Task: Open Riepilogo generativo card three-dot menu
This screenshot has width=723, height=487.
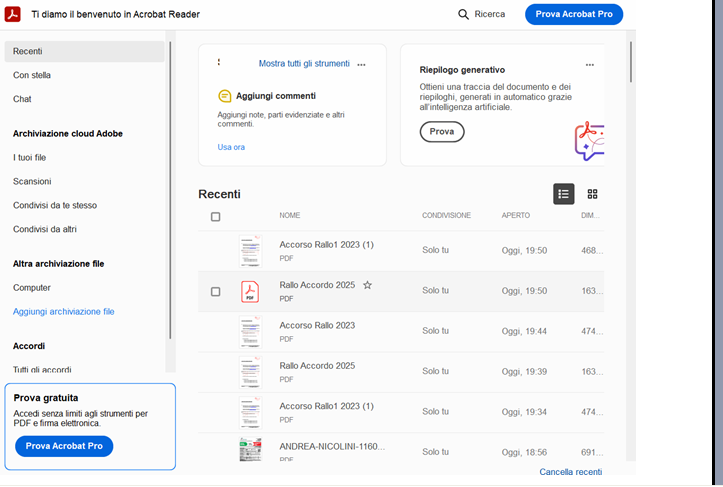Action: coord(590,65)
